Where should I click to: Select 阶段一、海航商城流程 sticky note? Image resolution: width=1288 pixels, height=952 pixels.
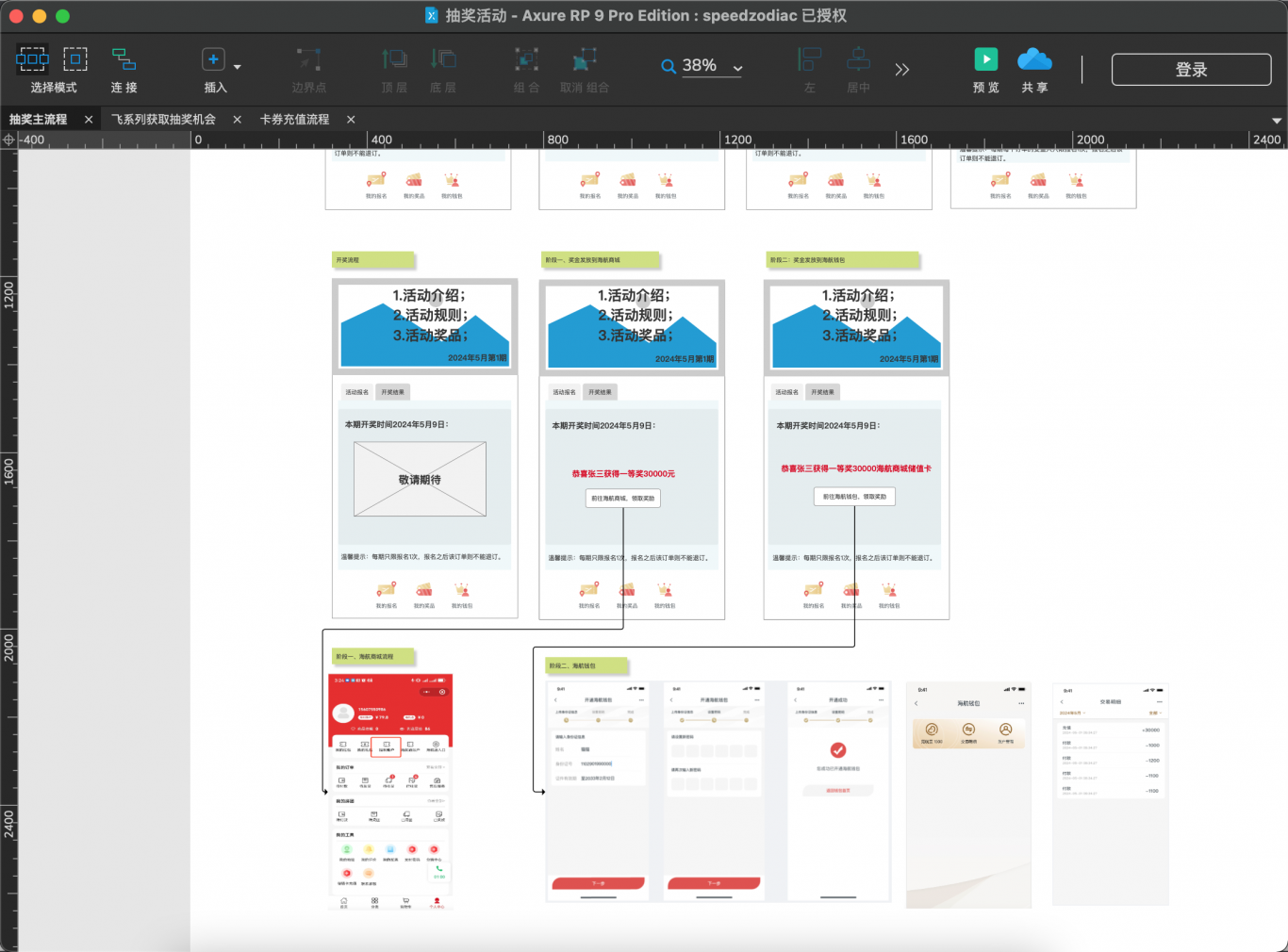373,656
